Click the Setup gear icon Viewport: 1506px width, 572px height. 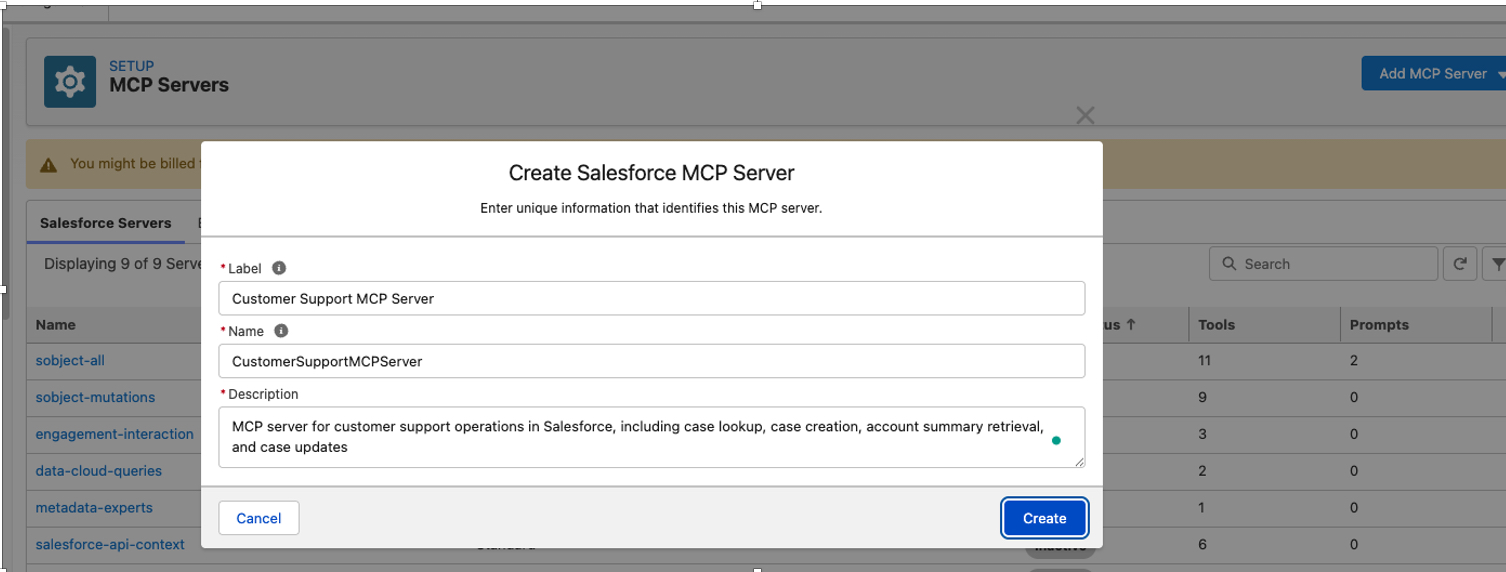click(x=70, y=81)
